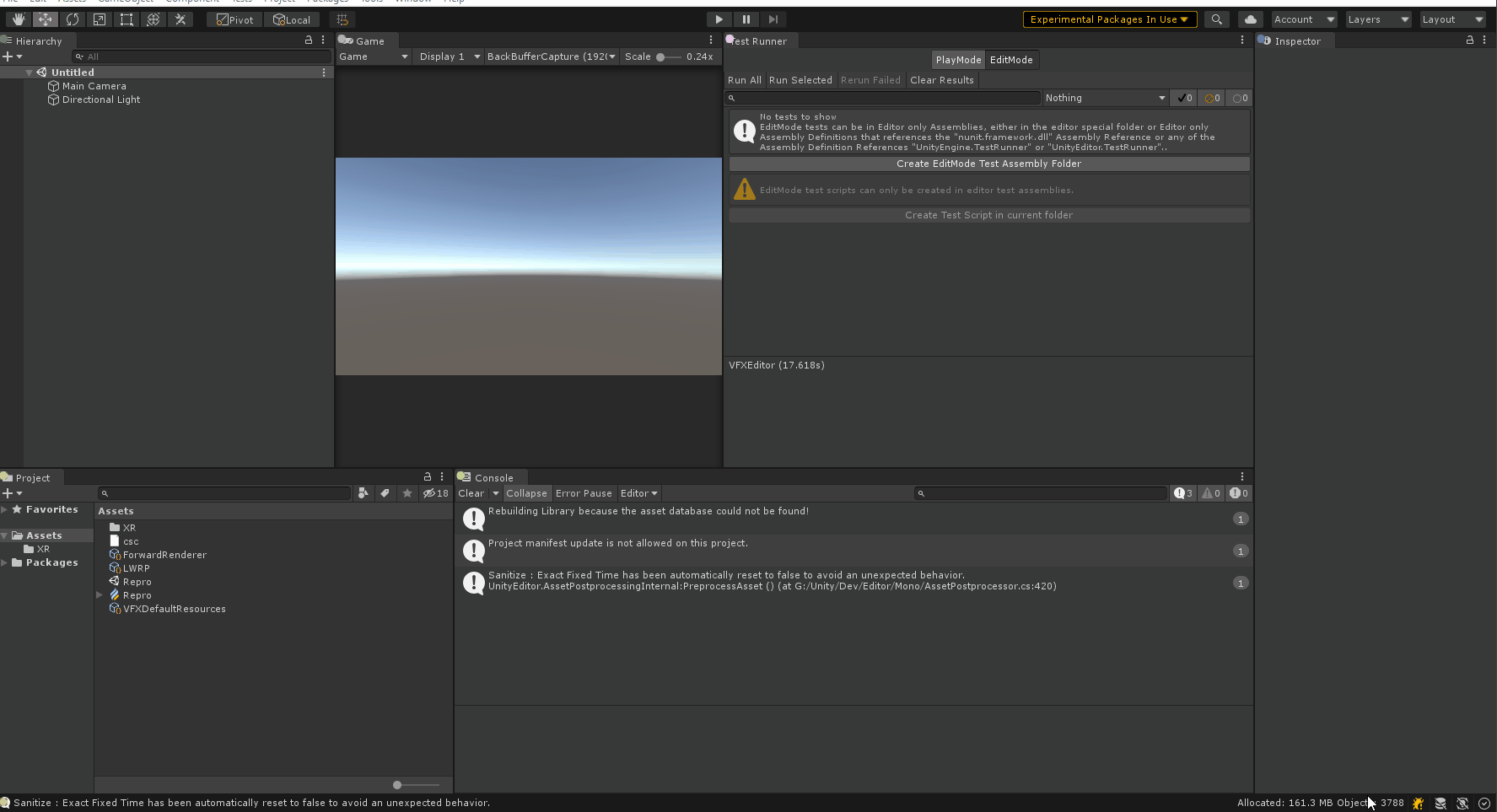Toggle Collapse in the Console

[x=526, y=493]
